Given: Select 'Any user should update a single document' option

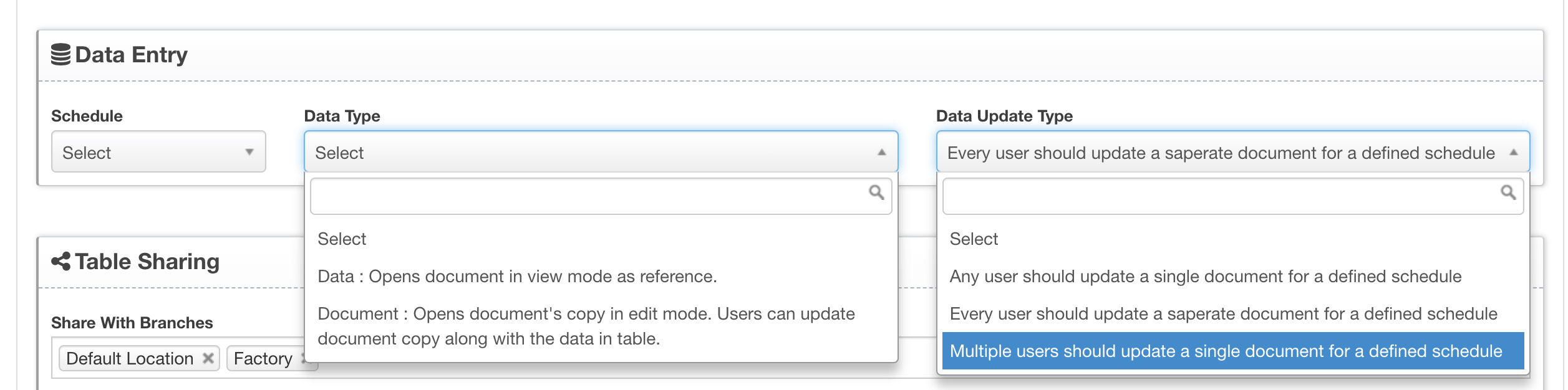Looking at the screenshot, I should 1205,276.
